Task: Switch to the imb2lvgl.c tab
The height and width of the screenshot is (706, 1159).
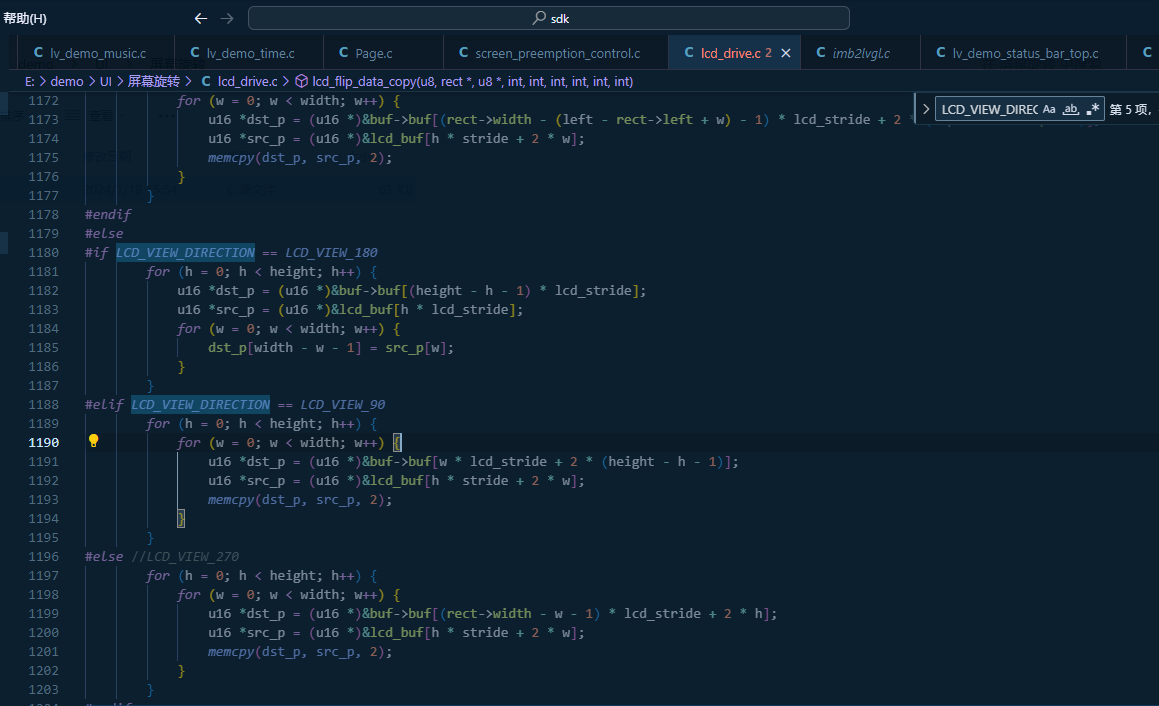Action: point(860,53)
